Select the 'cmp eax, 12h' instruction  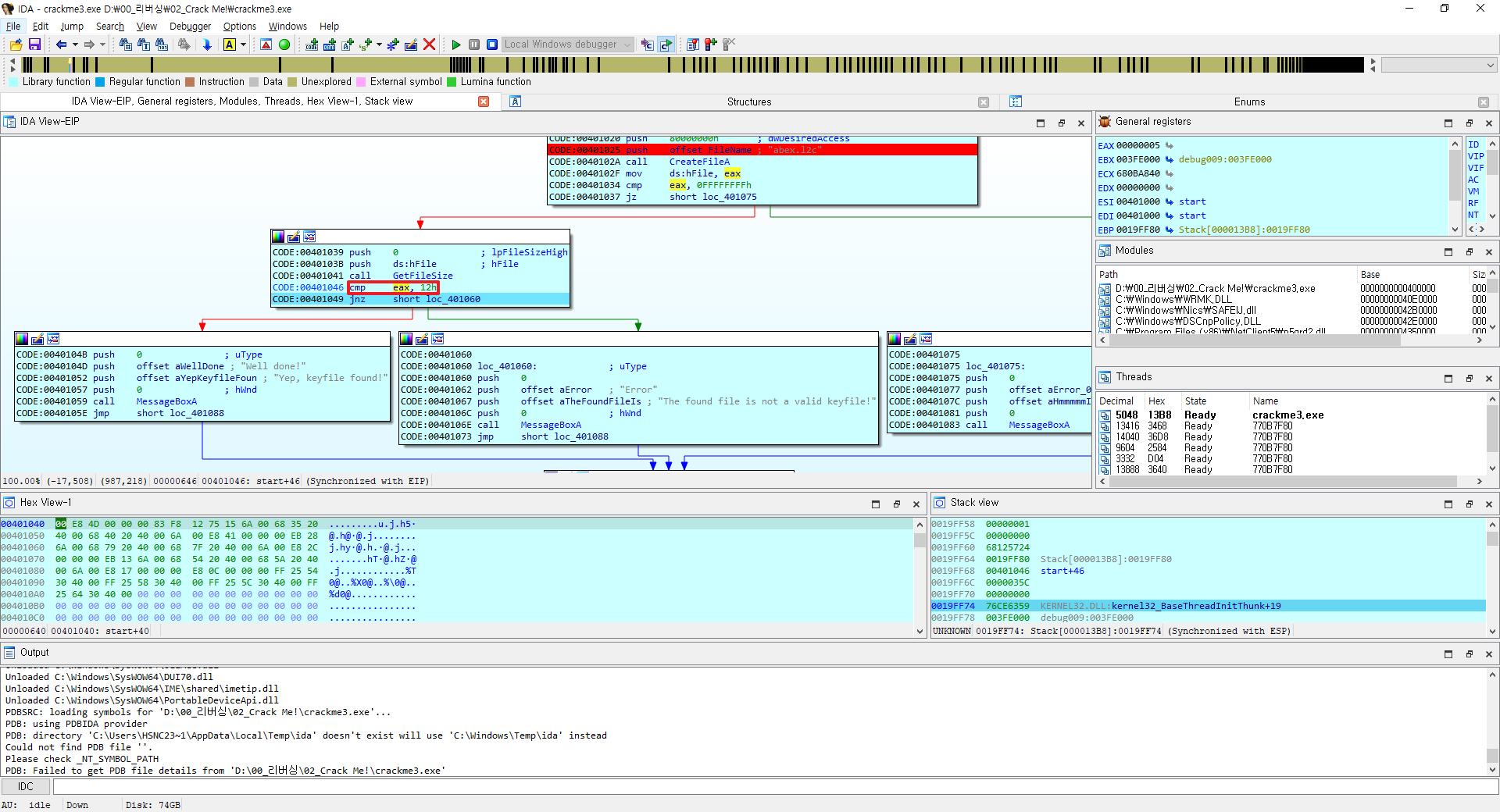click(393, 287)
